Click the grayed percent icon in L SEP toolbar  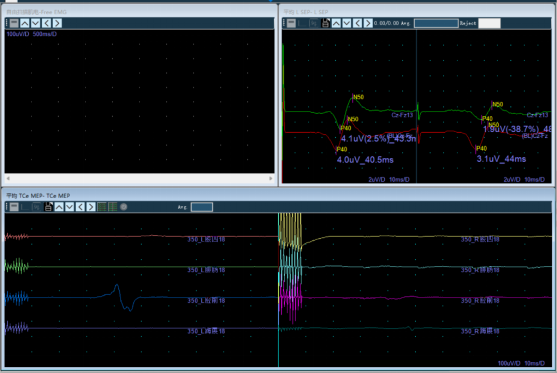(x=314, y=23)
